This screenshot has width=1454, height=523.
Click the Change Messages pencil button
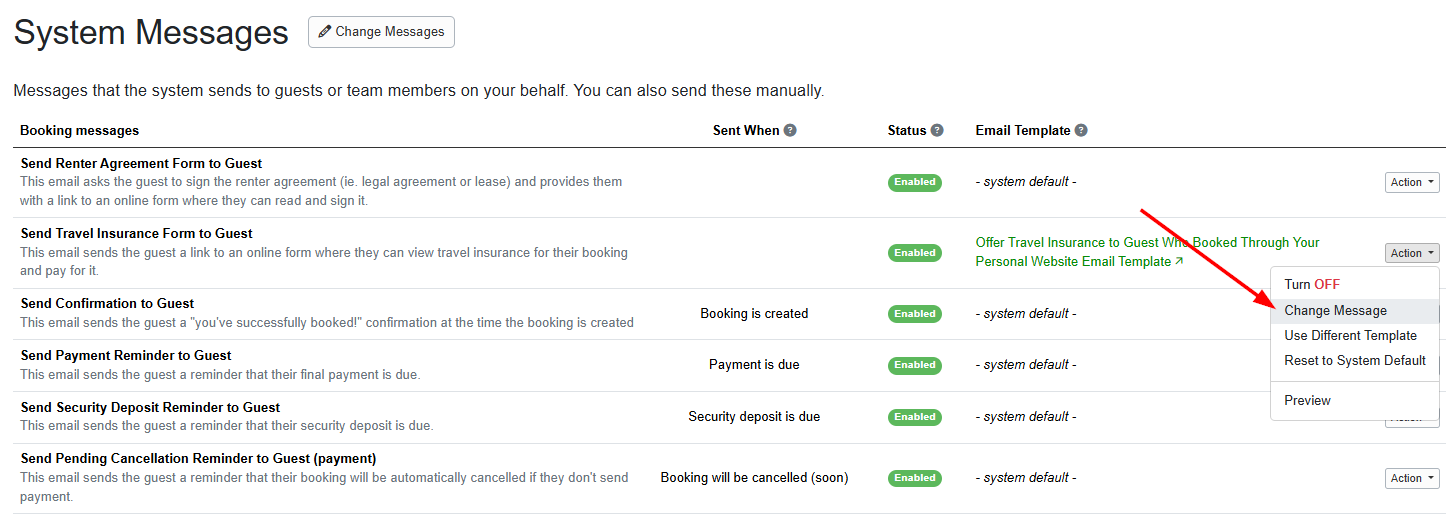click(381, 32)
